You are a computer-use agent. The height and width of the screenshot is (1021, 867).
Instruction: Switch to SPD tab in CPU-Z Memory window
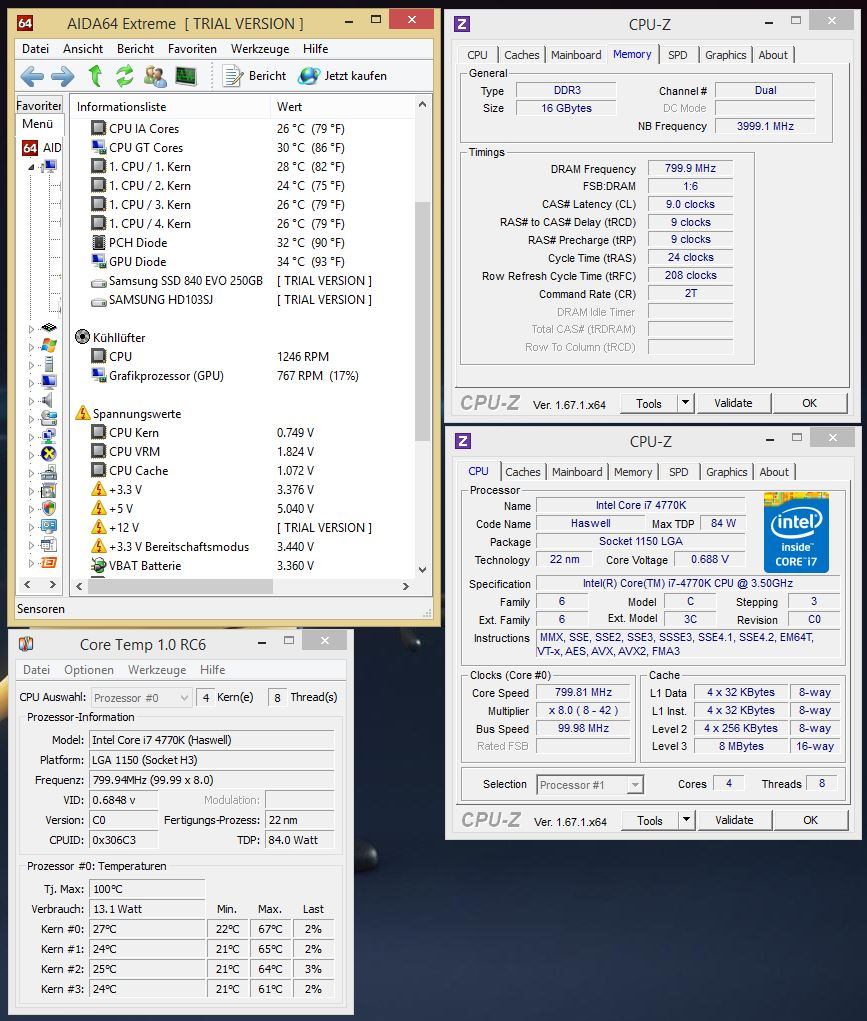pos(677,55)
